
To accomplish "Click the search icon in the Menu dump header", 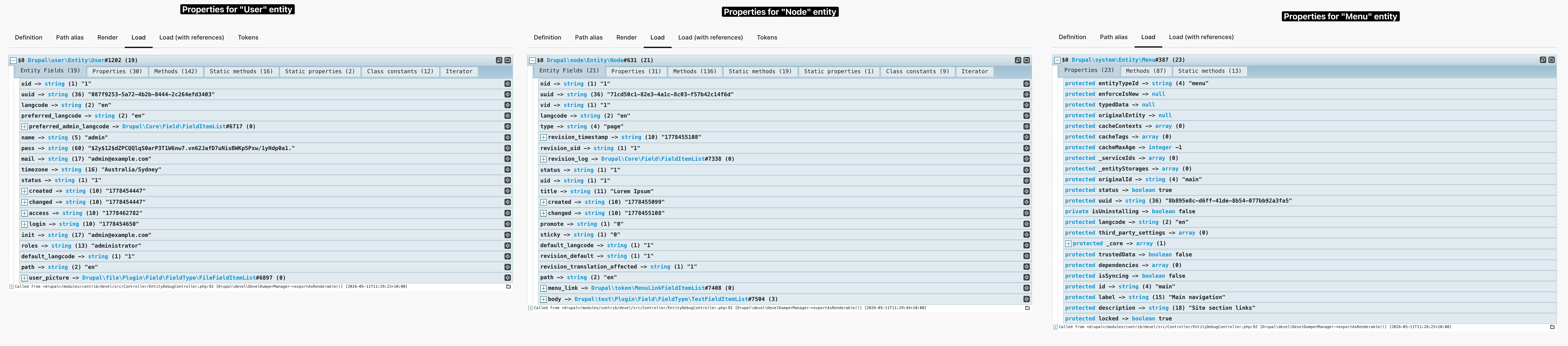I will tap(1543, 60).
